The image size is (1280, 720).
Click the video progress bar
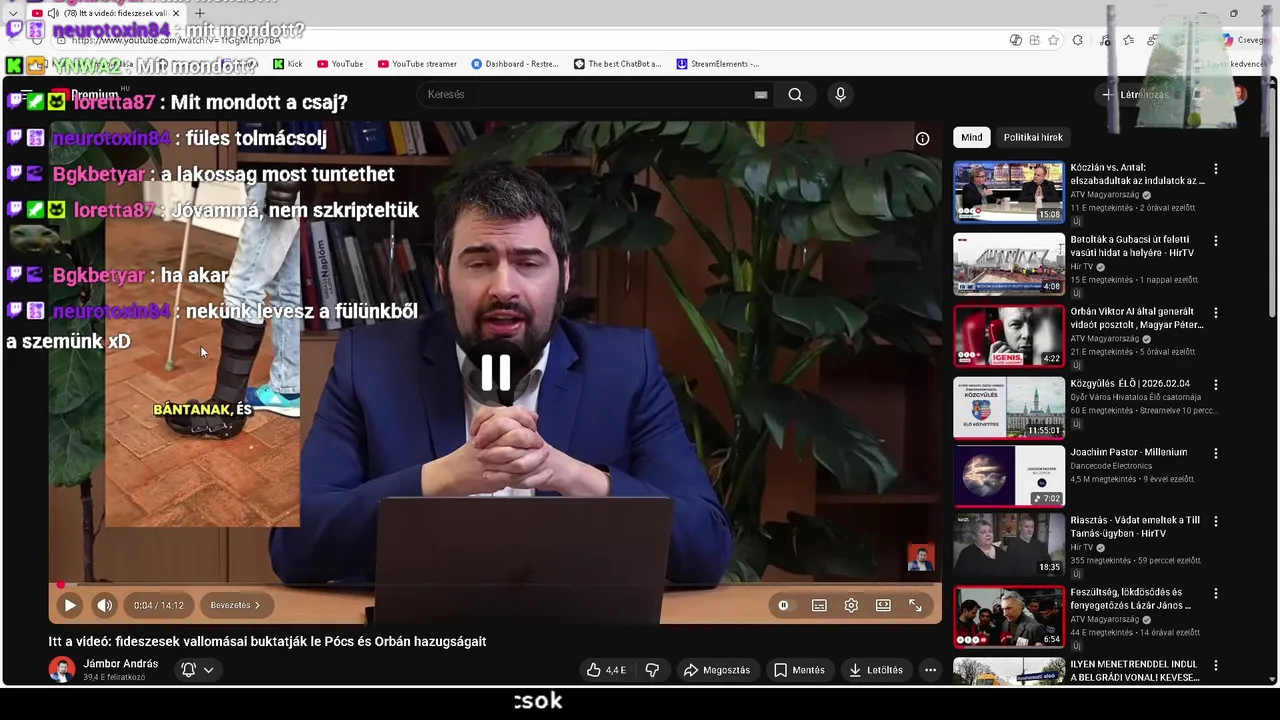point(495,584)
